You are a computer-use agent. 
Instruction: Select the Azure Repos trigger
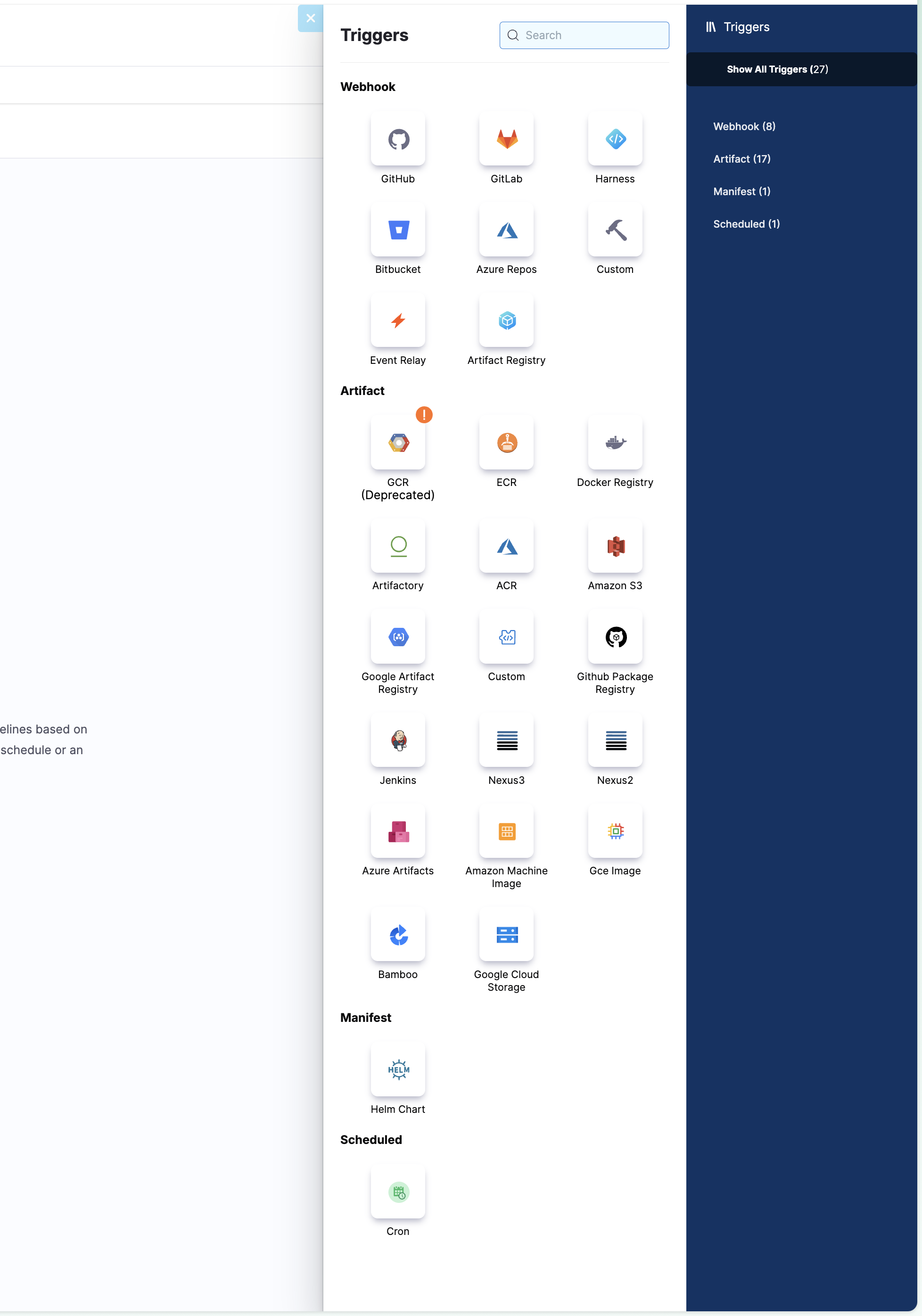click(507, 230)
